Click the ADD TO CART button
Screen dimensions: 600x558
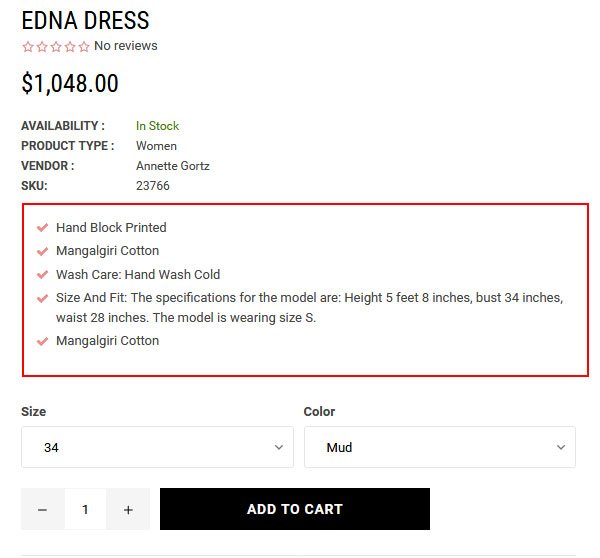coord(294,509)
